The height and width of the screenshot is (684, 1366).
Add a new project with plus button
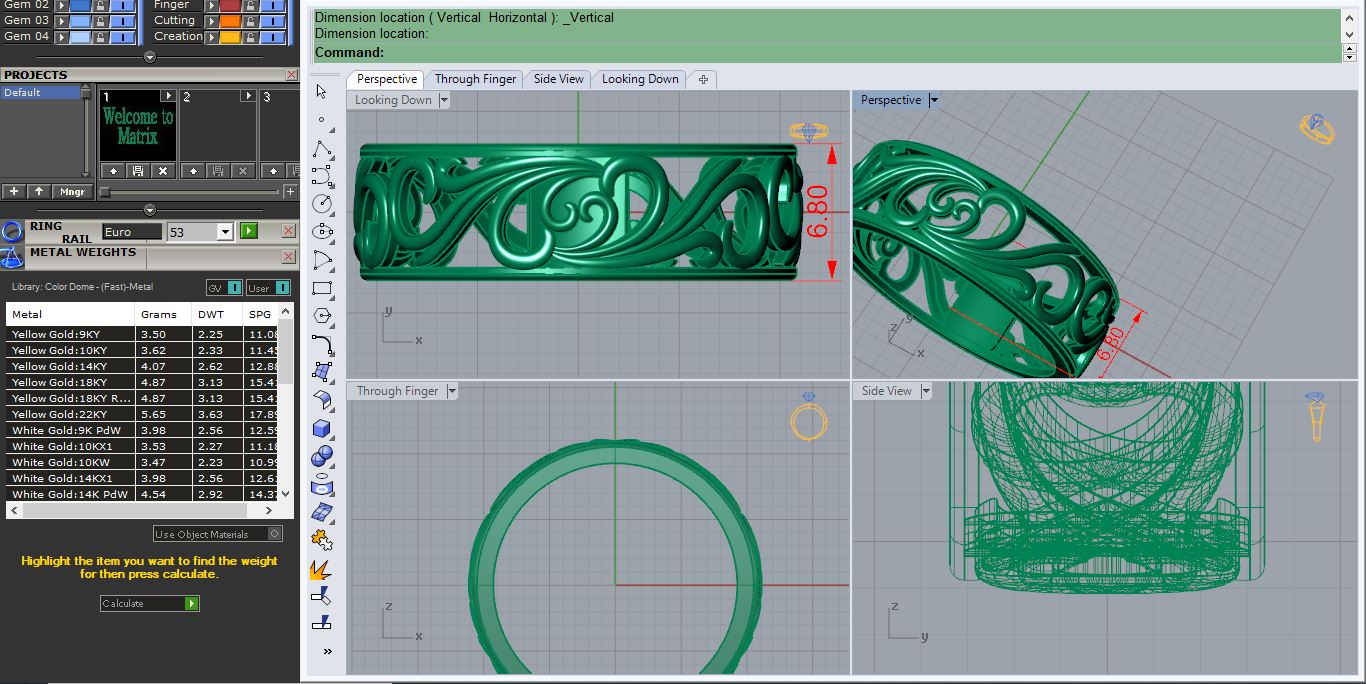tap(13, 191)
